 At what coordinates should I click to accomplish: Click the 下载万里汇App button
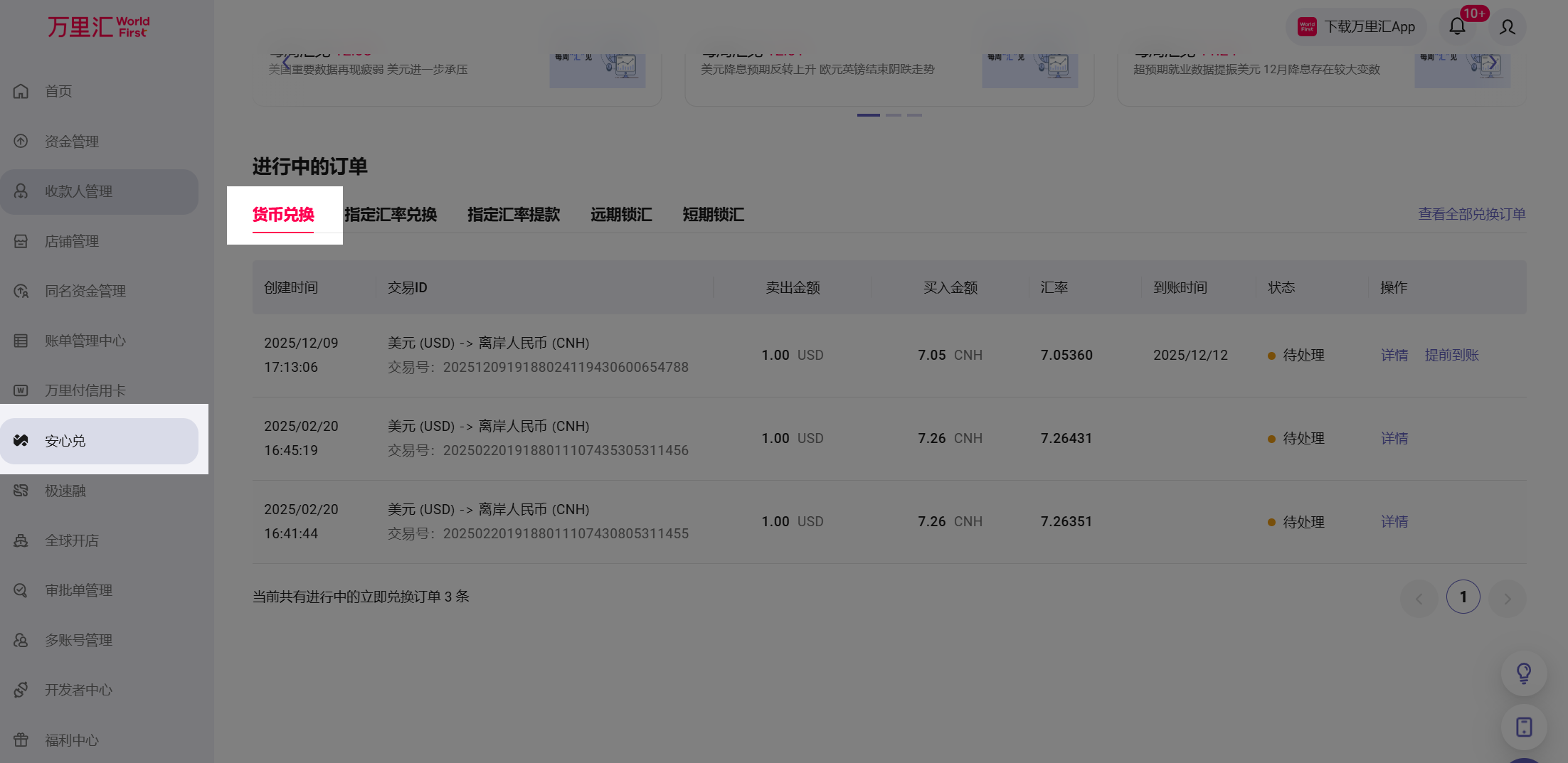tap(1356, 27)
